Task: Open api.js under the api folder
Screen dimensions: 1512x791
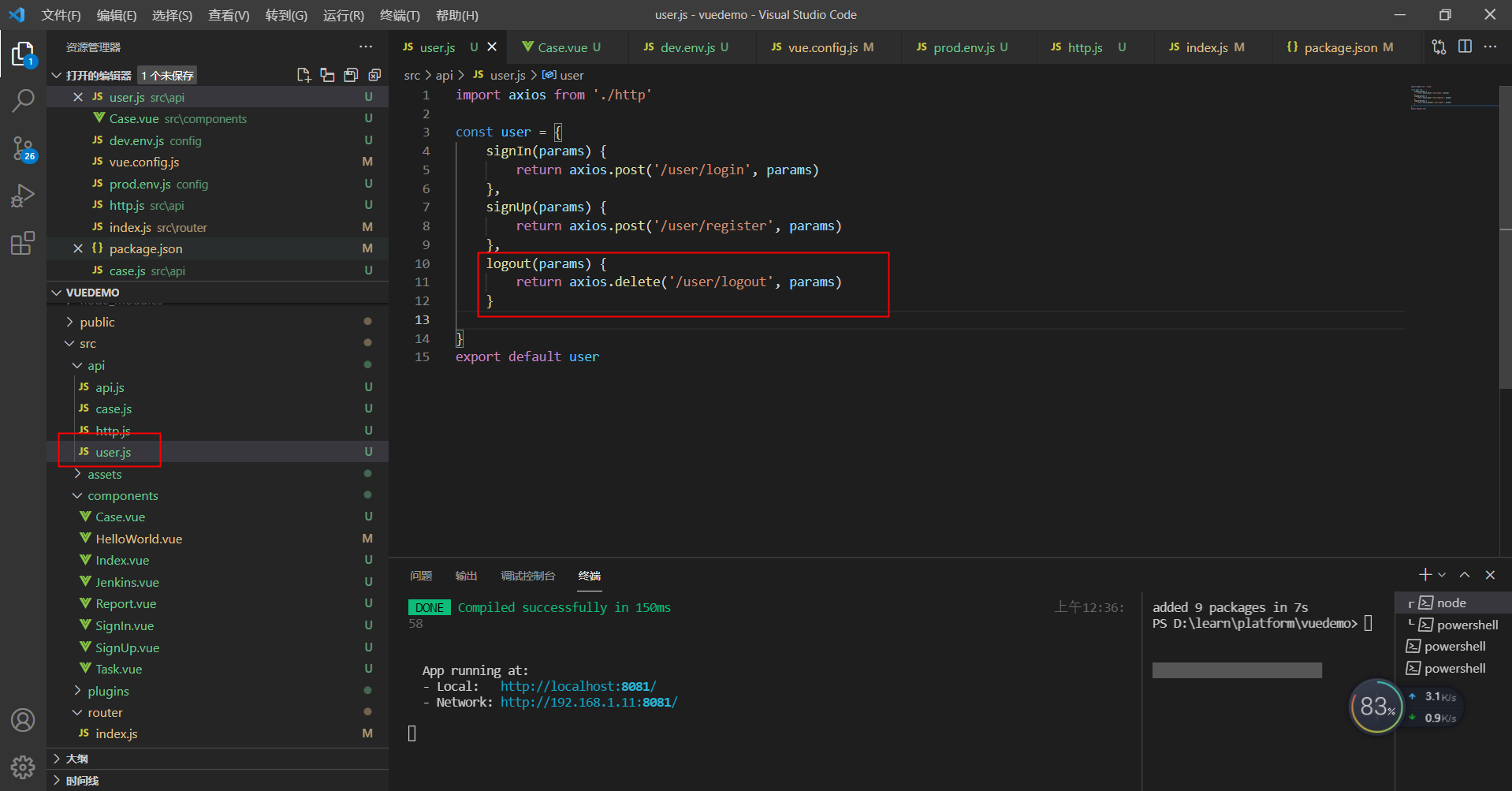Action: pos(110,387)
